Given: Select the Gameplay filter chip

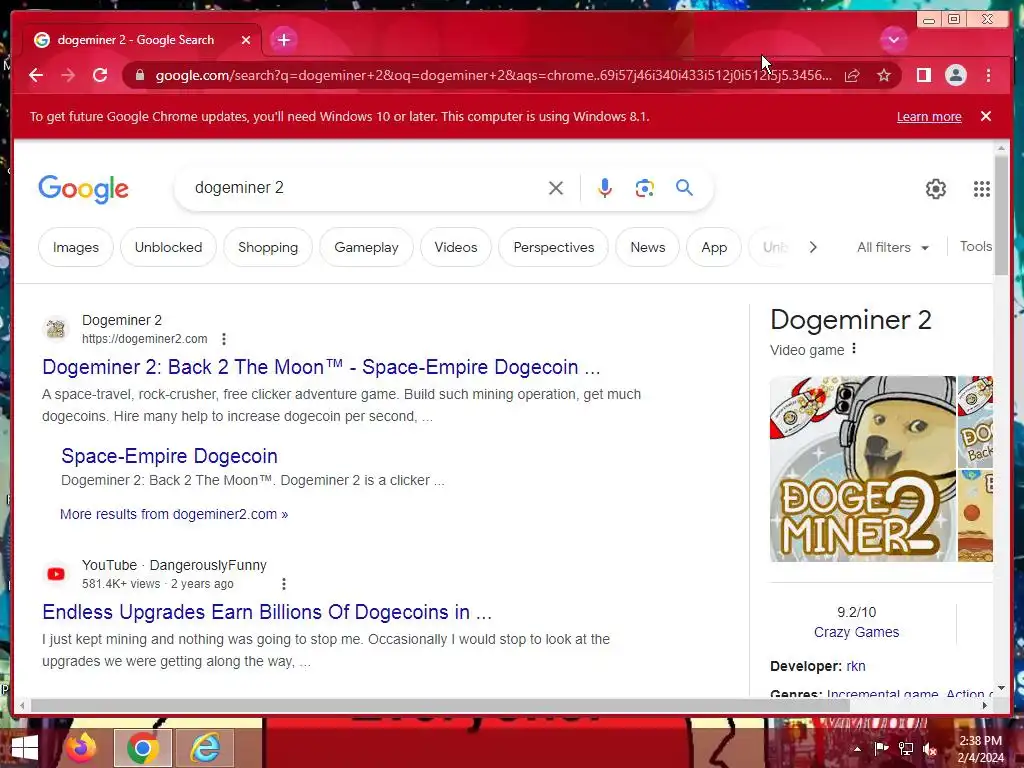Looking at the screenshot, I should tap(366, 248).
